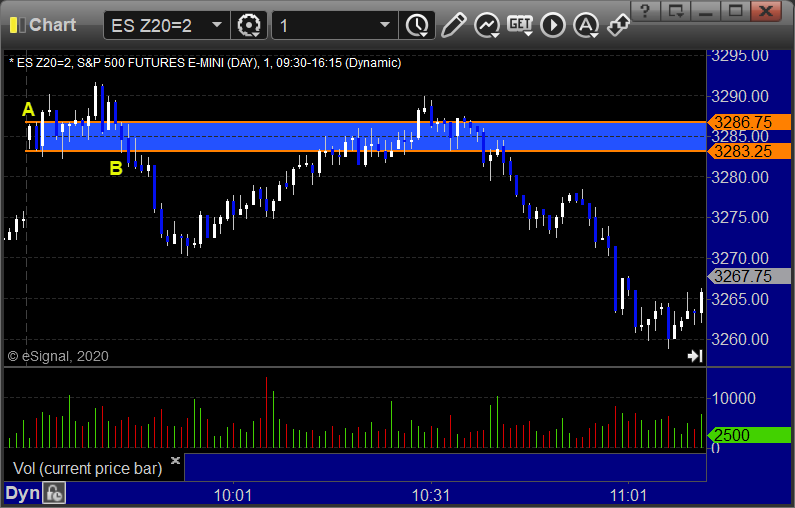This screenshot has height=508, width=795.
Task: Select the lower orange line at 3283.25
Action: [x=365, y=151]
